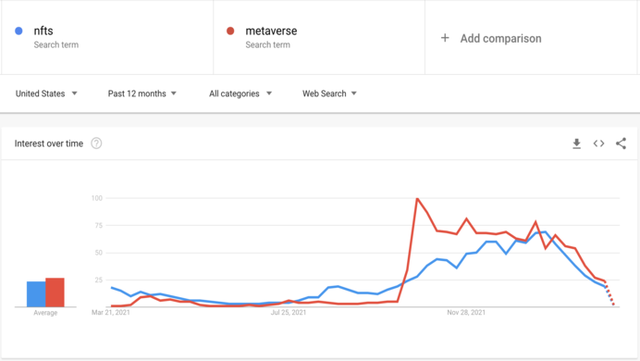Expand the Past 12 months time range

(x=142, y=94)
